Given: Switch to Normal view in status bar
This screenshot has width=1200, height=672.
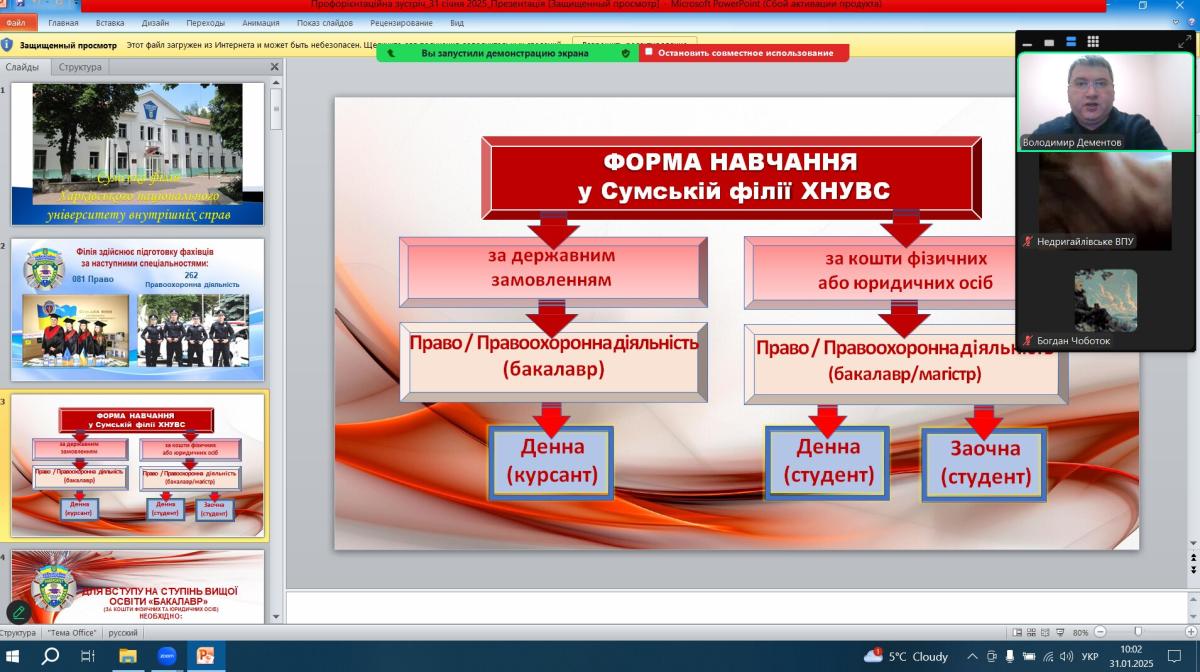Looking at the screenshot, I should click(x=1017, y=633).
